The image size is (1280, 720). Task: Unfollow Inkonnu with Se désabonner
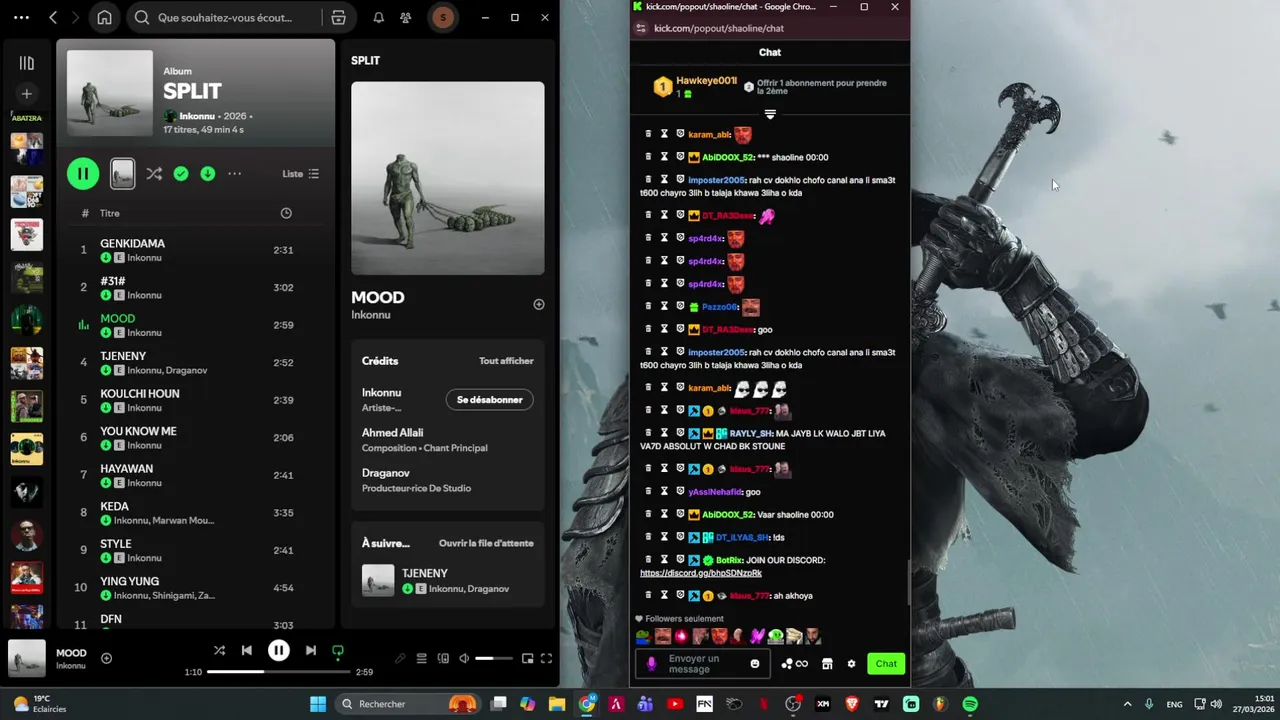[490, 400]
